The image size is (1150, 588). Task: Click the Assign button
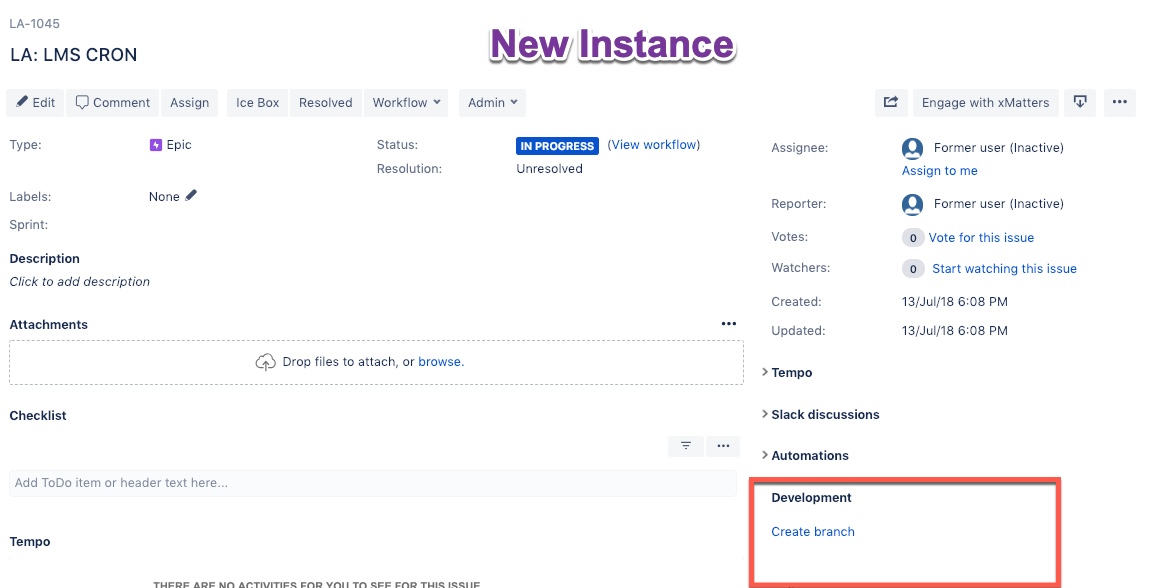click(189, 103)
